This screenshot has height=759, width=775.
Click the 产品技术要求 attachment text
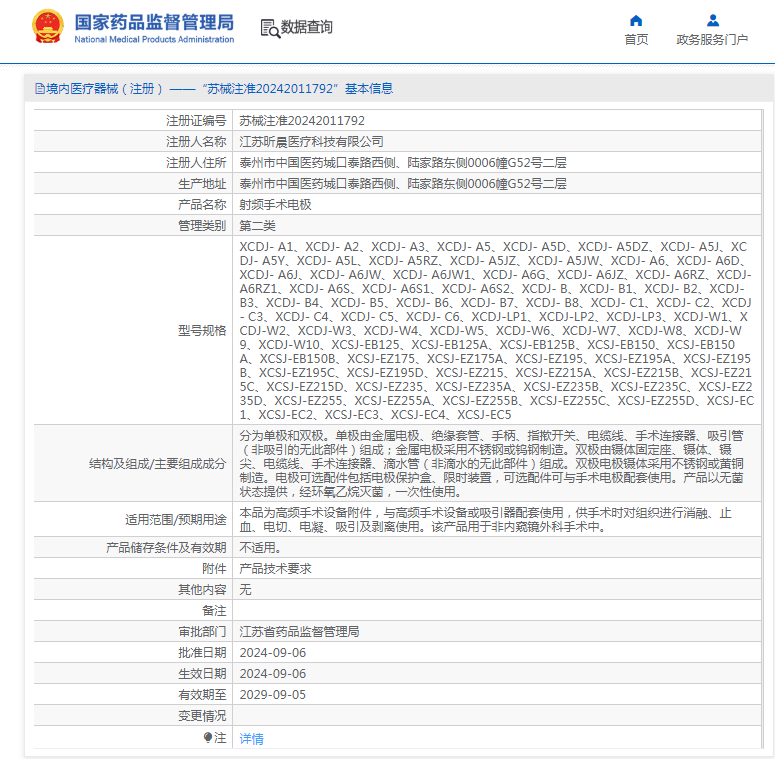click(275, 569)
